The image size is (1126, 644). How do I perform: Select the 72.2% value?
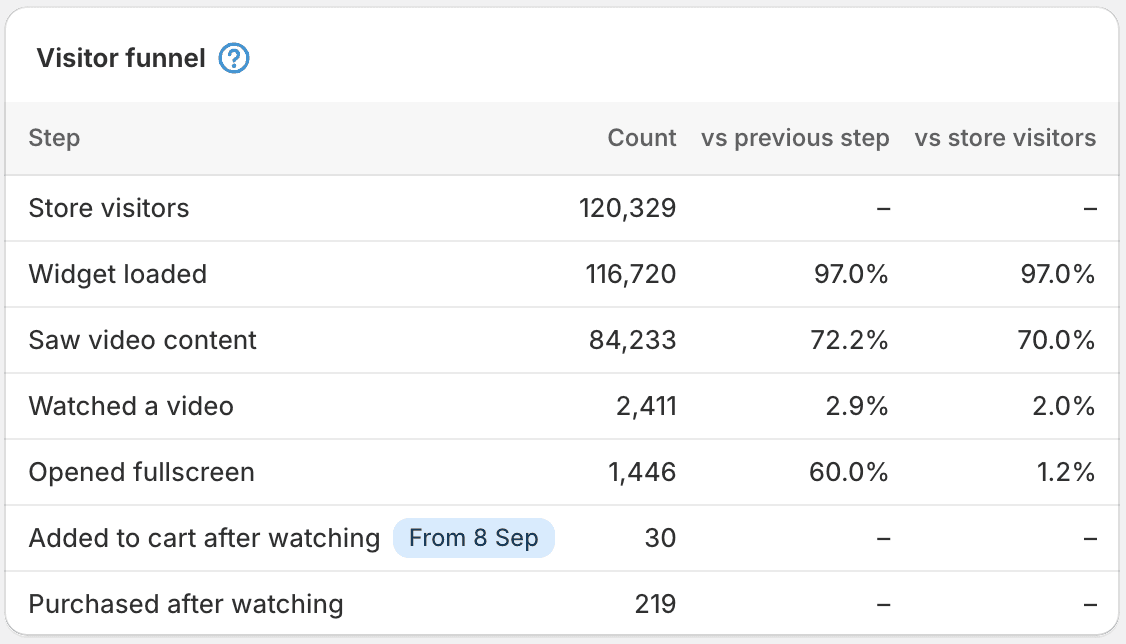click(849, 340)
